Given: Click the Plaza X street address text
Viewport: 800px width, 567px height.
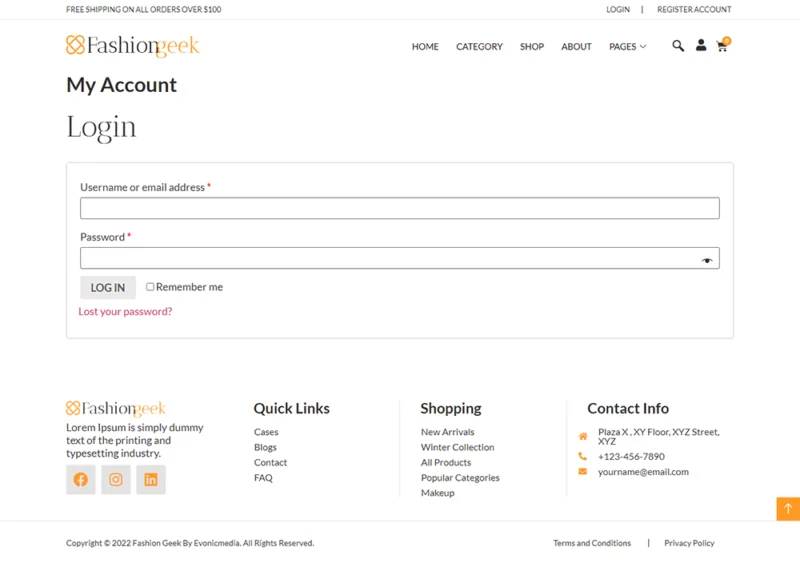Looking at the screenshot, I should coord(659,436).
